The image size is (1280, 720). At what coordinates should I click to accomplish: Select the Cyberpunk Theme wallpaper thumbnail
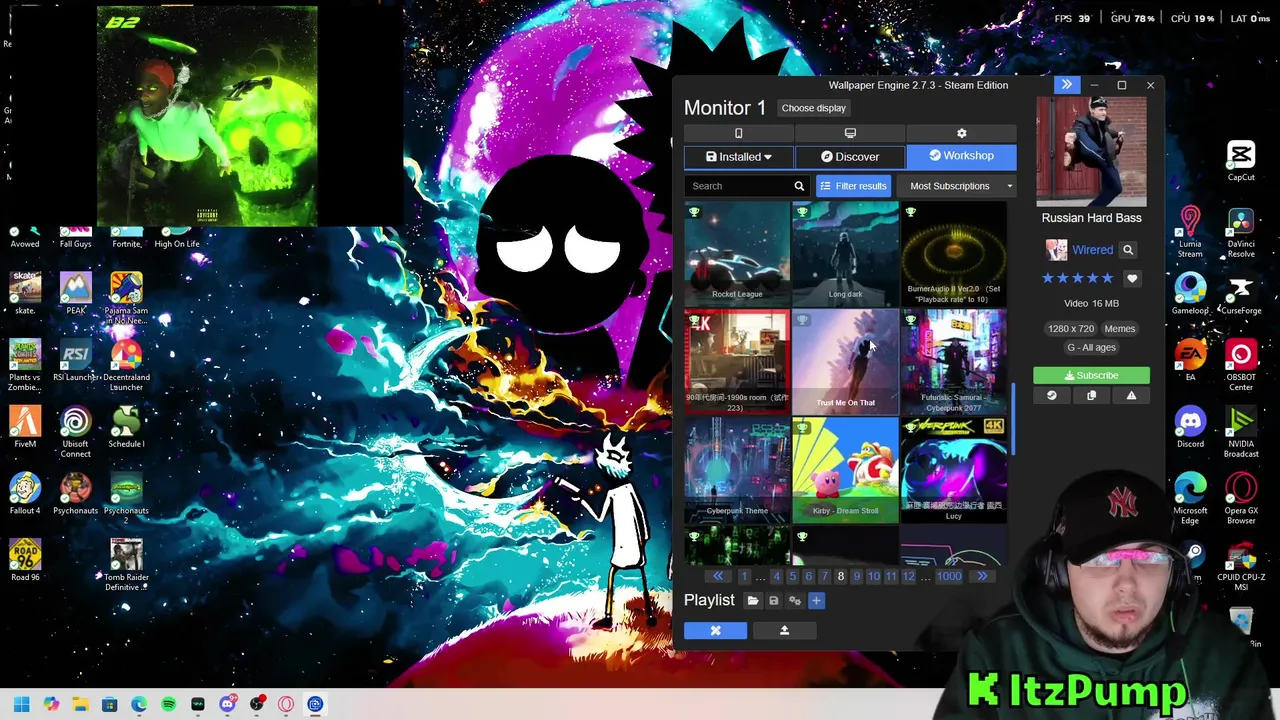point(737,469)
